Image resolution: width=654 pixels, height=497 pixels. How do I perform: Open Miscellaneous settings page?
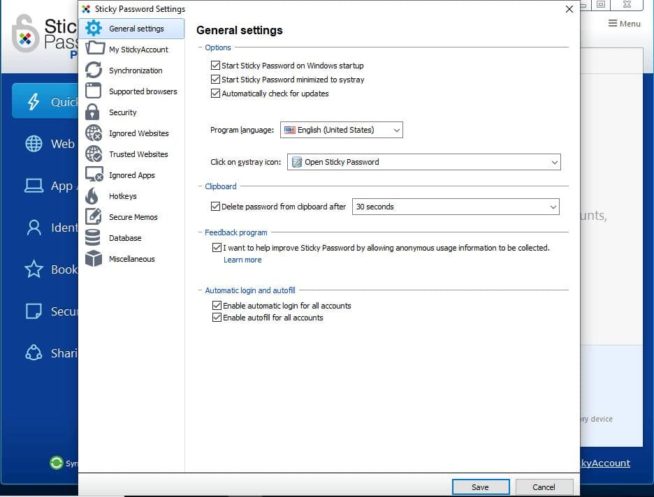click(x=132, y=259)
